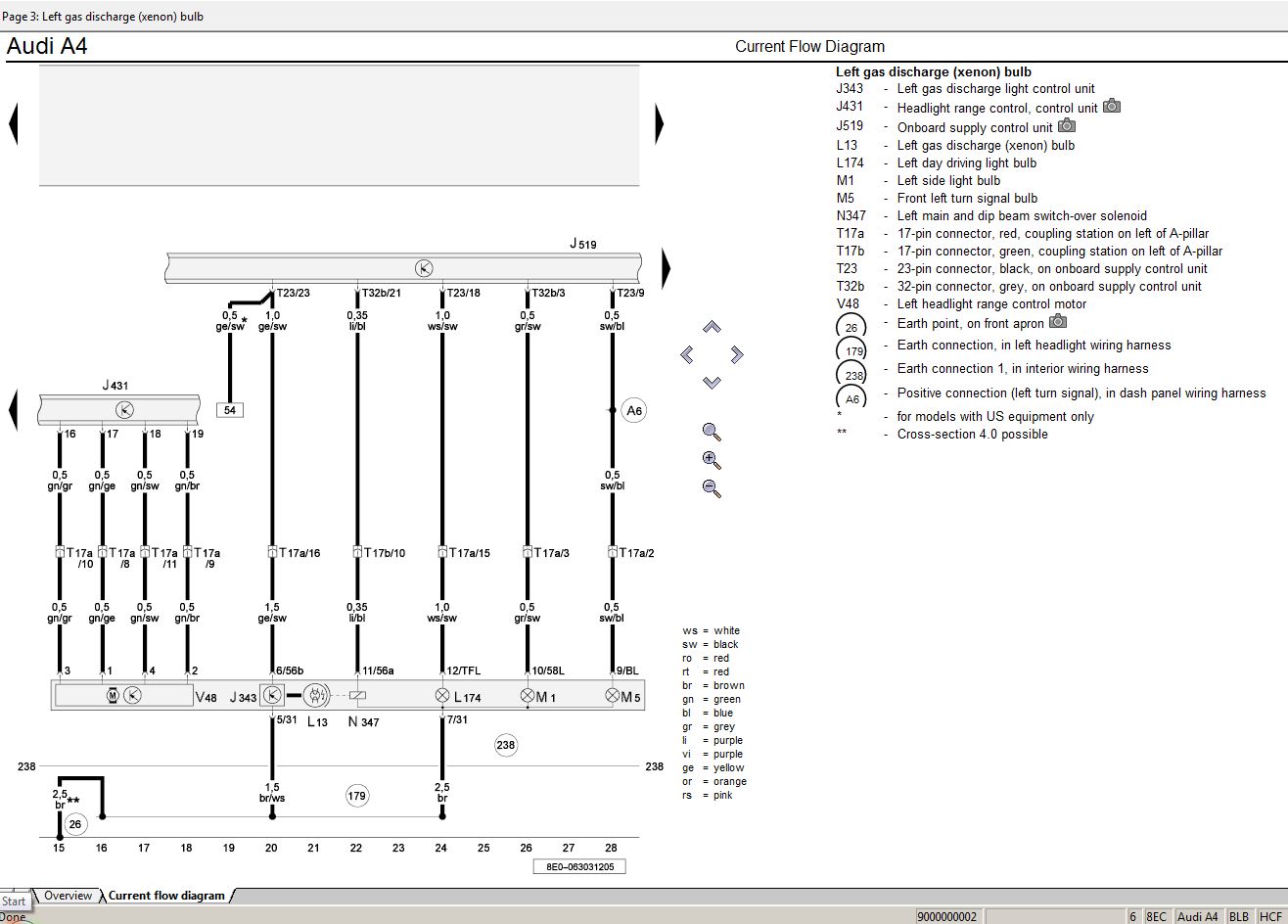Screen dimensions: 1288x924
Task: Pan the diagram left with the left chevron
Action: [x=687, y=354]
